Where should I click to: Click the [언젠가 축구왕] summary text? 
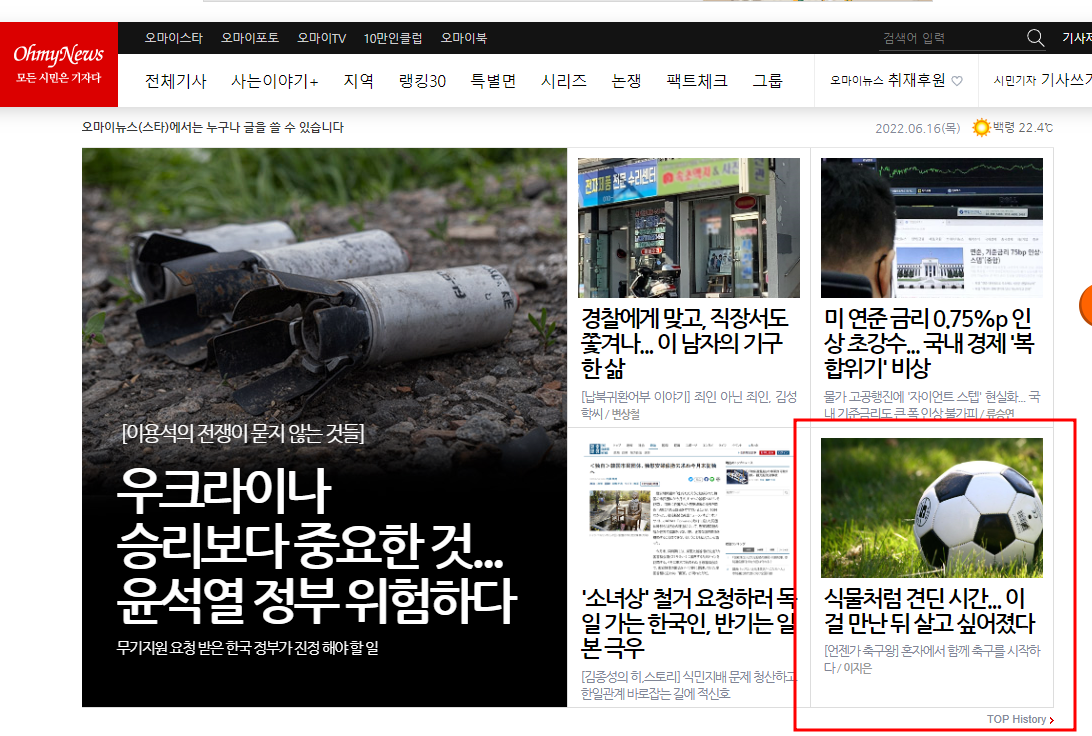pos(932,659)
